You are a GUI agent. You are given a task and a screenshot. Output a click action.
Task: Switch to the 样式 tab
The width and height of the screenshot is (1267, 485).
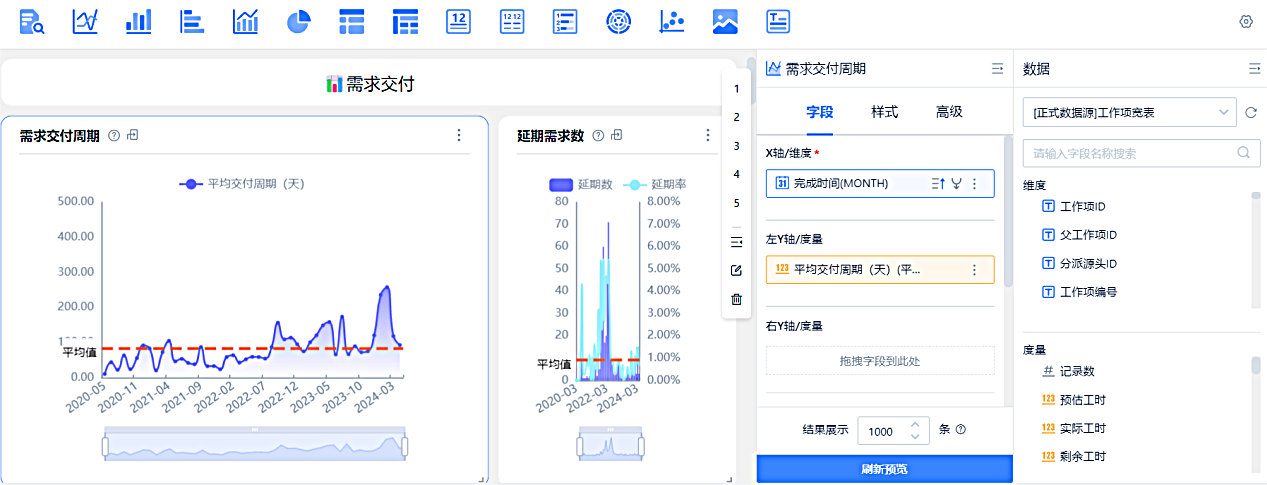click(x=885, y=112)
